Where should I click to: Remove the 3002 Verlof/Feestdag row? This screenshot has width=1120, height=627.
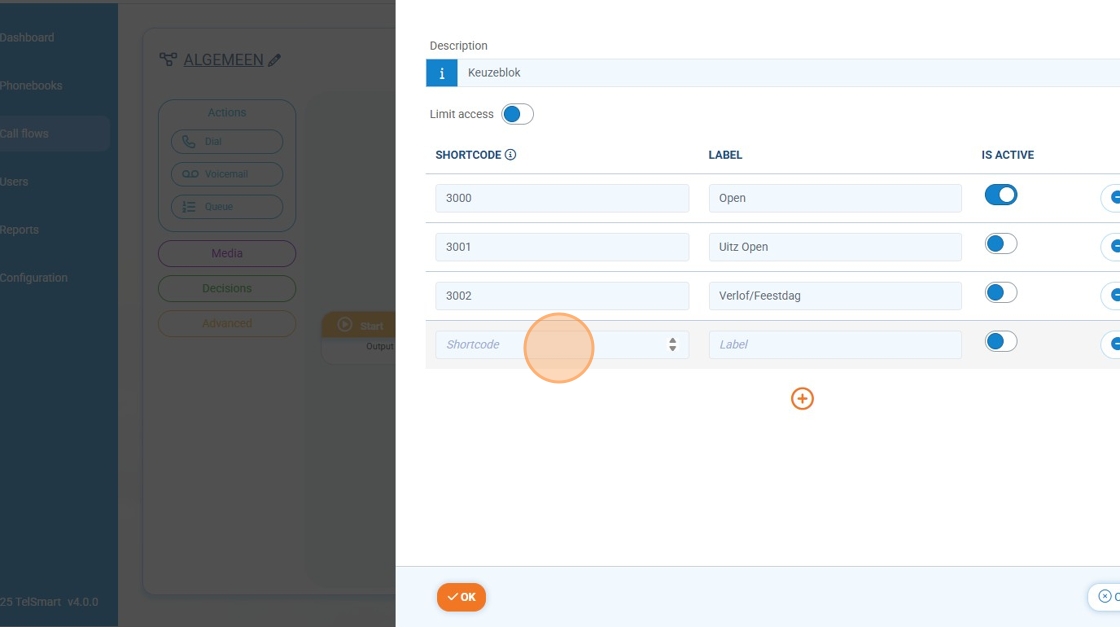point(1112,296)
